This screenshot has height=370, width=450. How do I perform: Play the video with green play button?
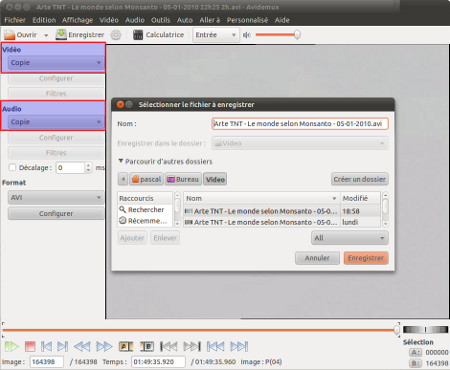pos(12,347)
